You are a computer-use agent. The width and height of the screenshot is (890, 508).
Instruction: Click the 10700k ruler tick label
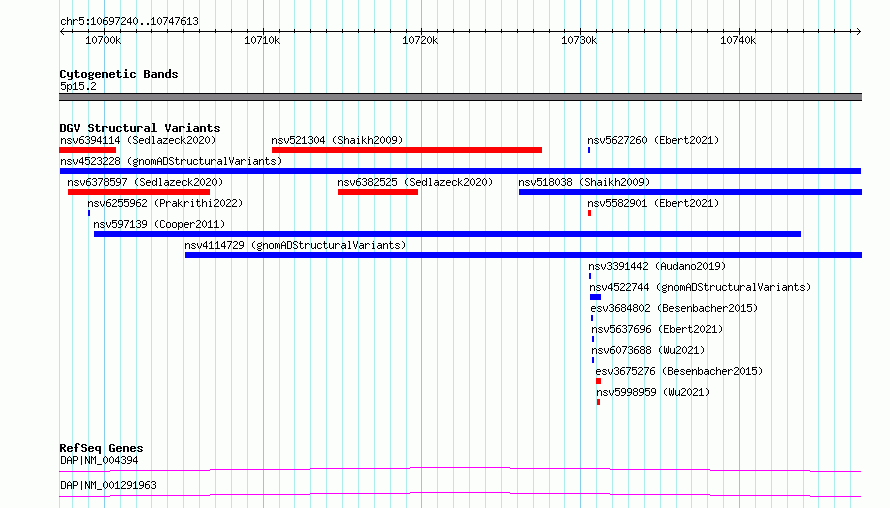click(x=103, y=40)
